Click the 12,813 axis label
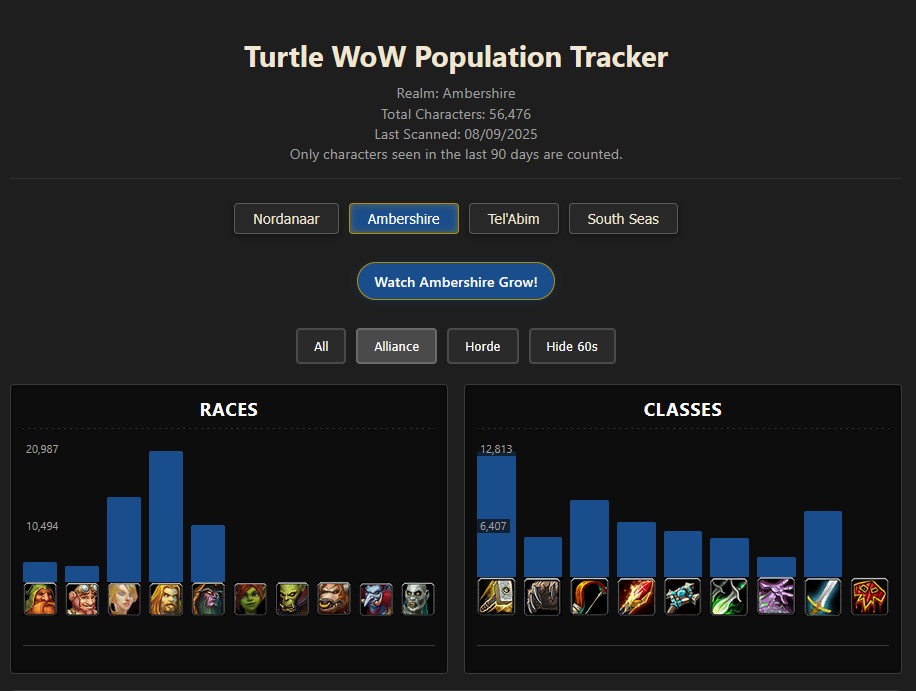This screenshot has width=916, height=691. coord(496,449)
